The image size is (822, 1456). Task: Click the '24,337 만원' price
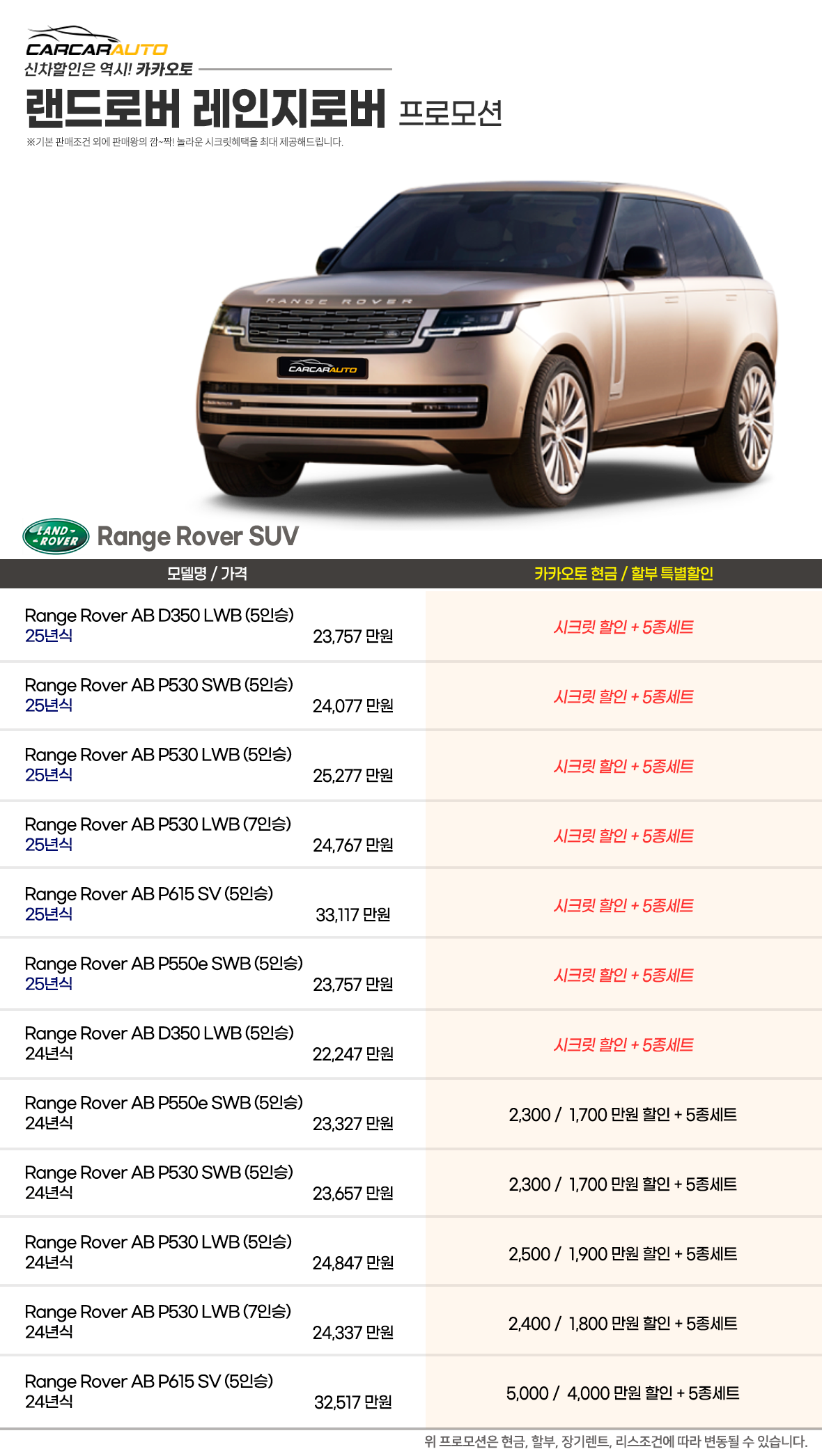[353, 1333]
